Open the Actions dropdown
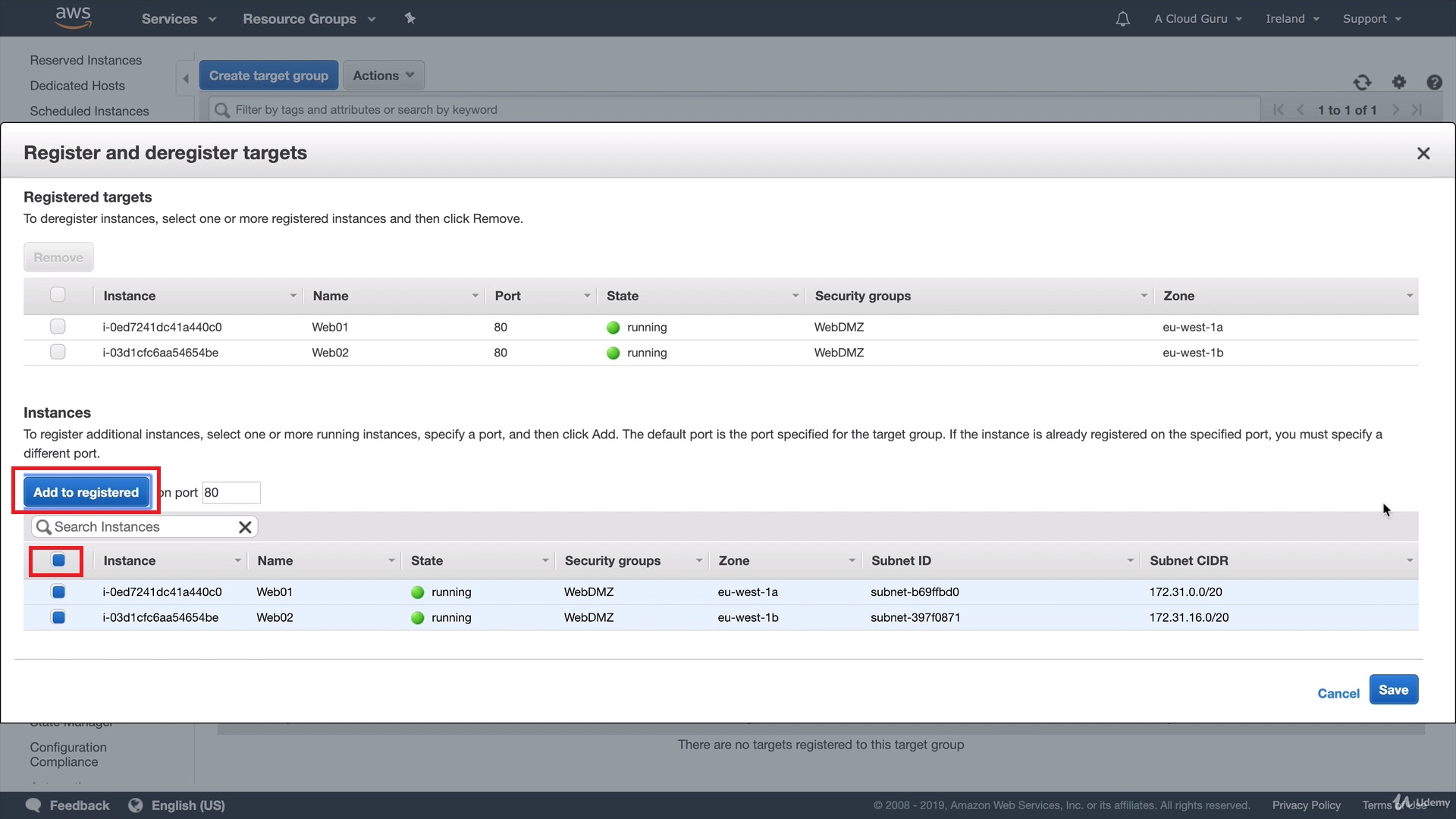Screen dimensions: 1456x819 click(383, 76)
